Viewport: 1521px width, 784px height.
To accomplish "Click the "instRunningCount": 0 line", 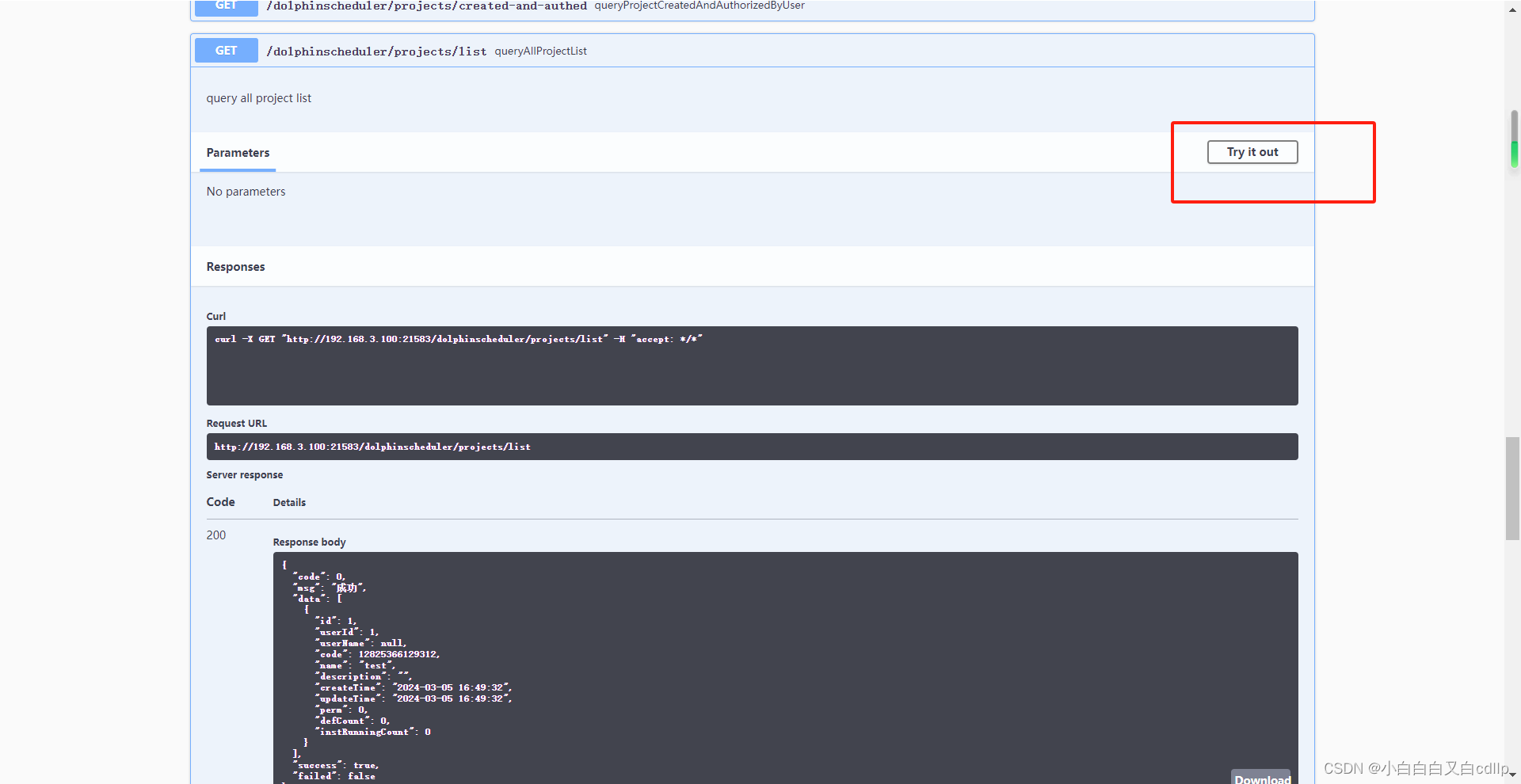I will pos(372,732).
